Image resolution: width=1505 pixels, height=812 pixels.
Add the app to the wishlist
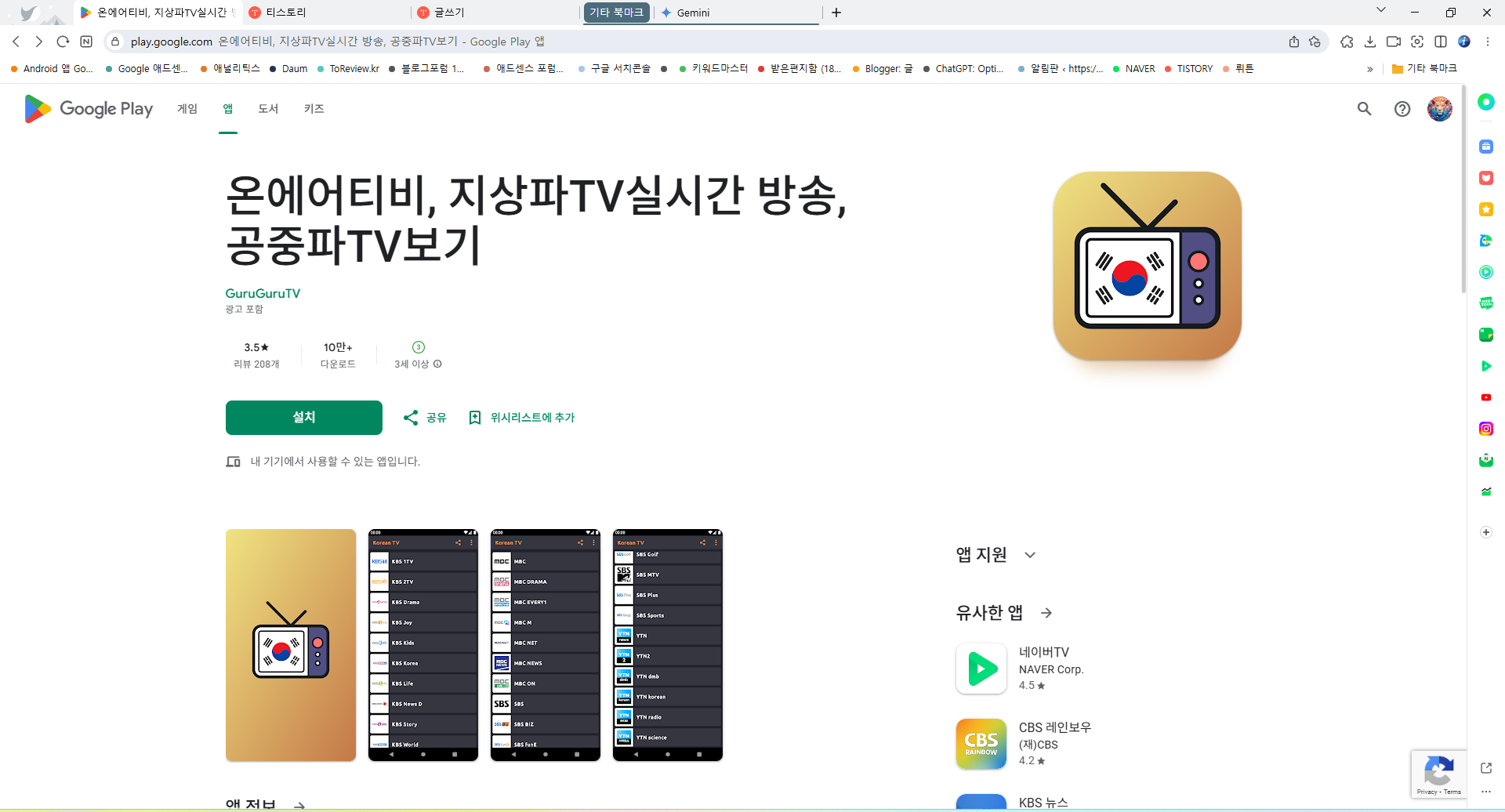click(521, 417)
